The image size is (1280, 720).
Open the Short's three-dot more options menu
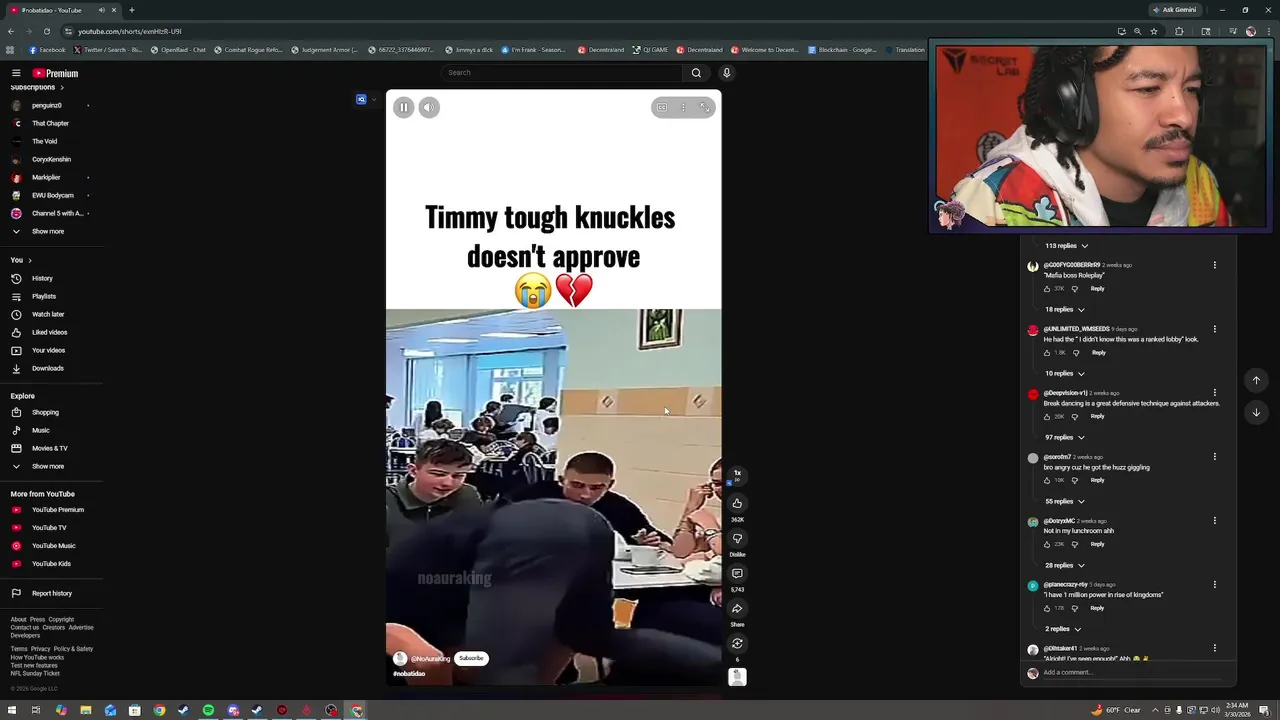[684, 107]
